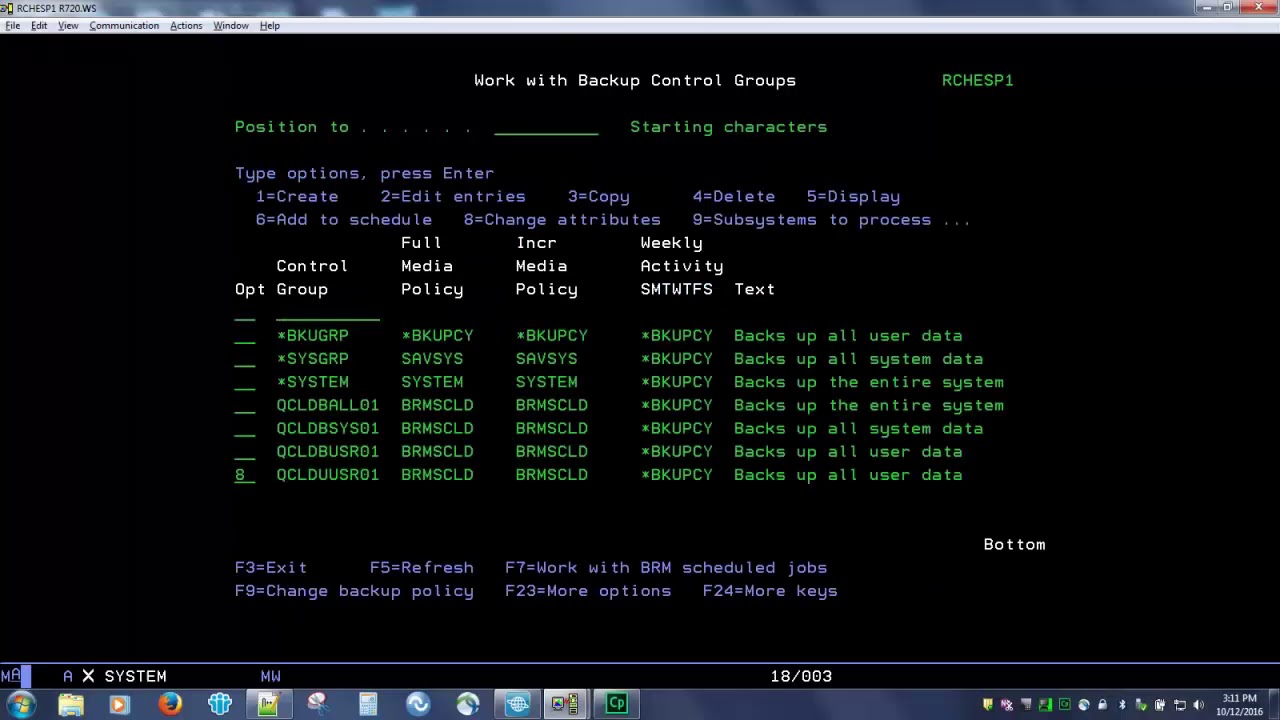Click the Position to input field

[546, 127]
